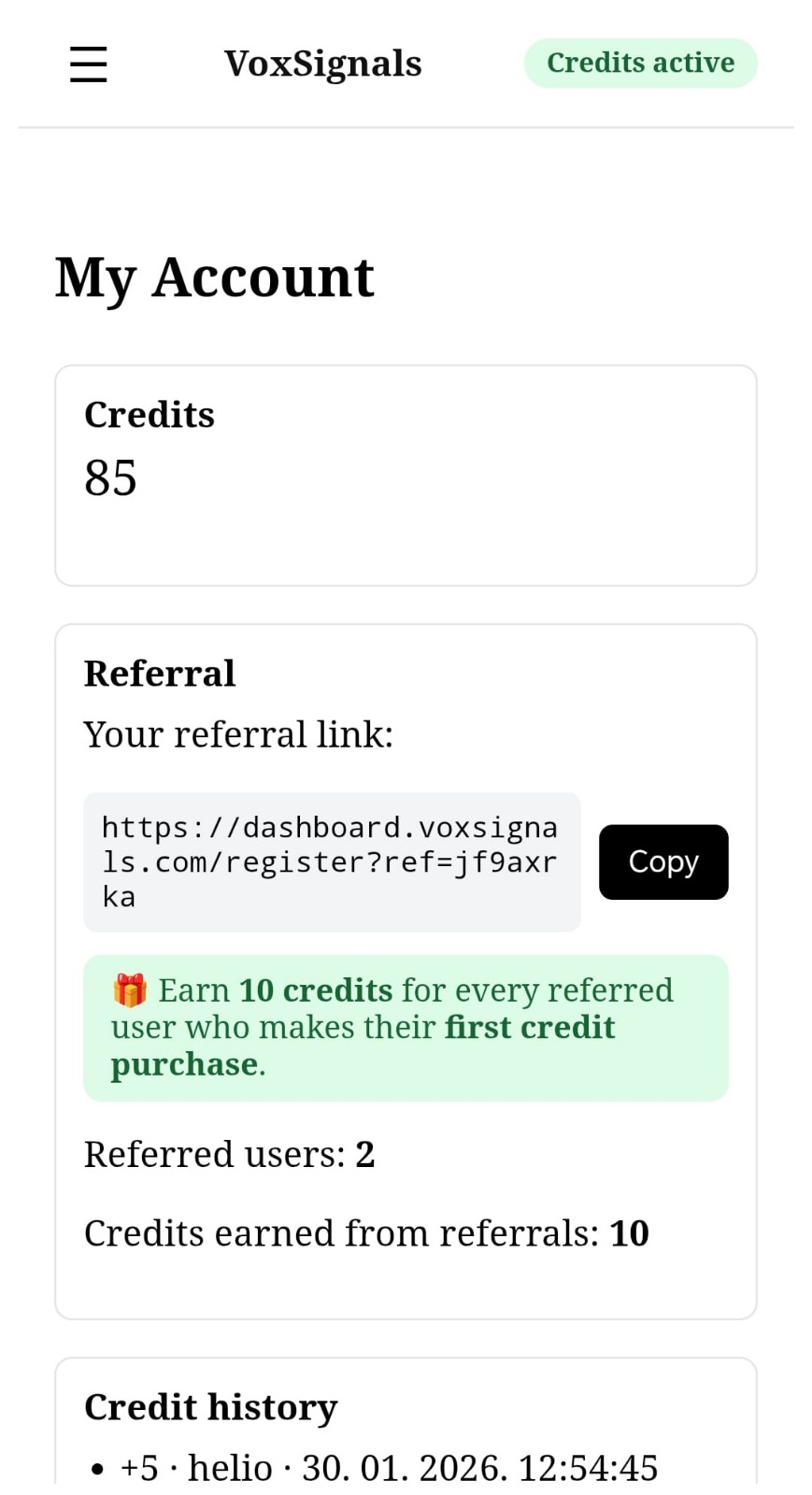Click the Credits count 85 display
This screenshot has width=812, height=1495.
coord(109,477)
